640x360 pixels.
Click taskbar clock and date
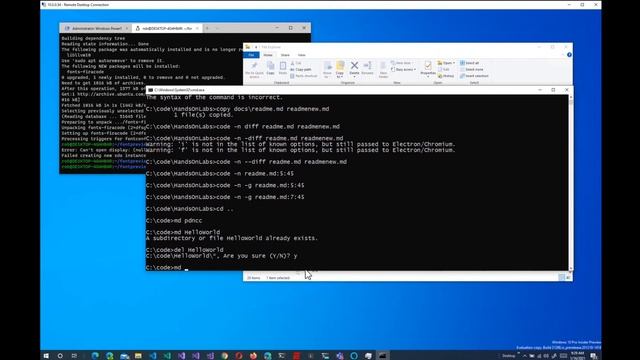[x=578, y=356]
